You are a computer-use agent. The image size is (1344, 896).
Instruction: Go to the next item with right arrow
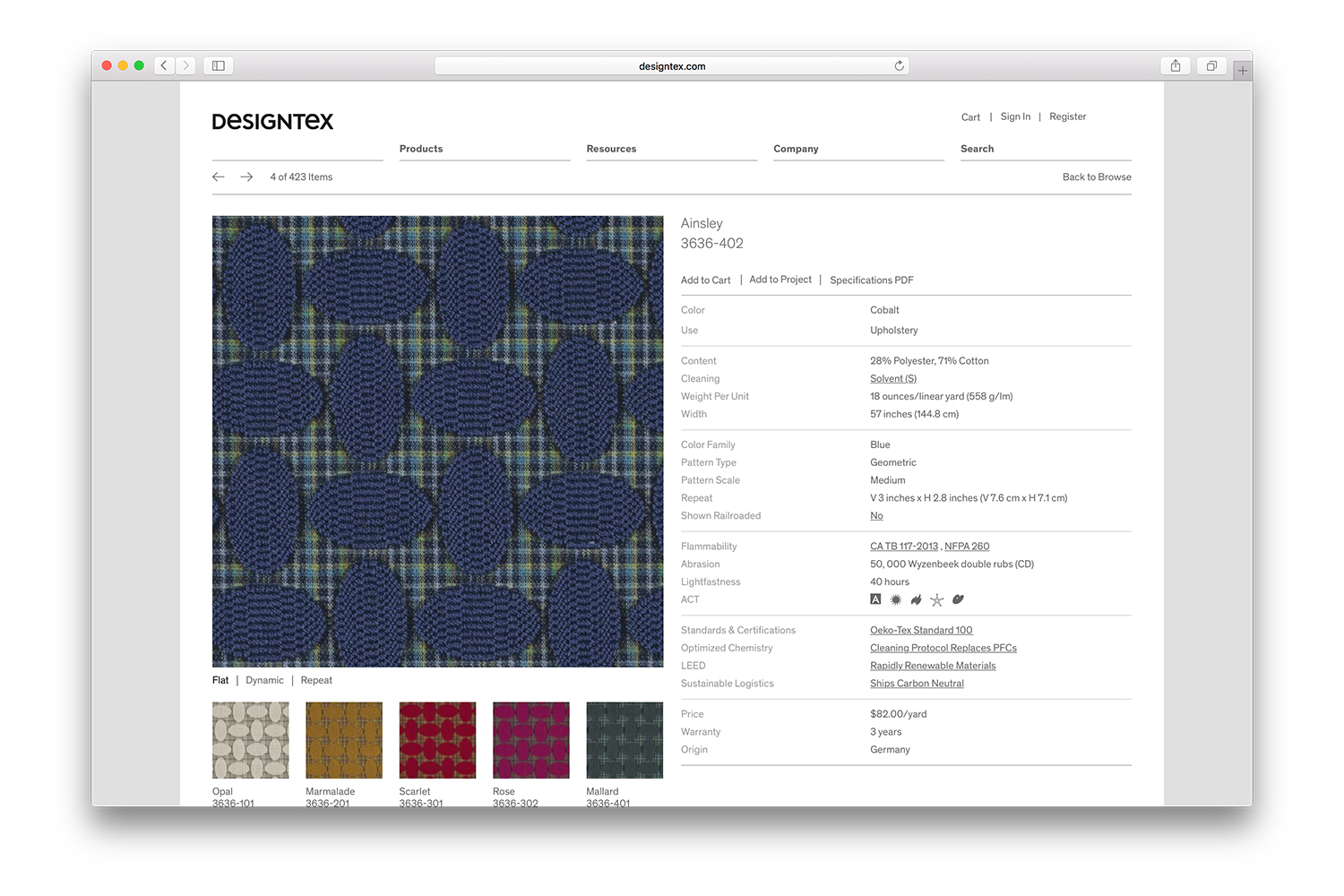pos(246,177)
